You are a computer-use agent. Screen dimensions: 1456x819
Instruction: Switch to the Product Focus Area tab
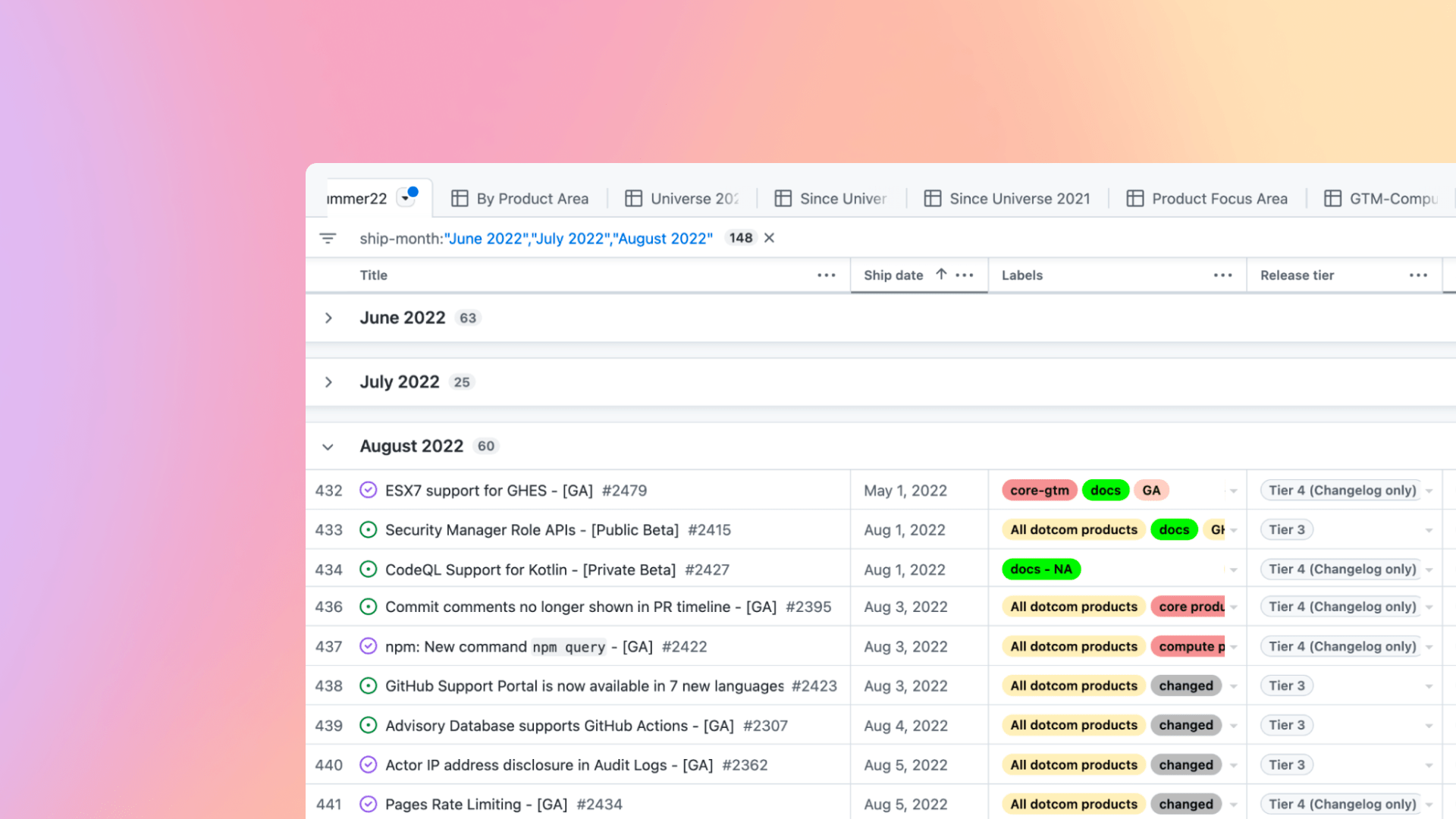(1219, 198)
